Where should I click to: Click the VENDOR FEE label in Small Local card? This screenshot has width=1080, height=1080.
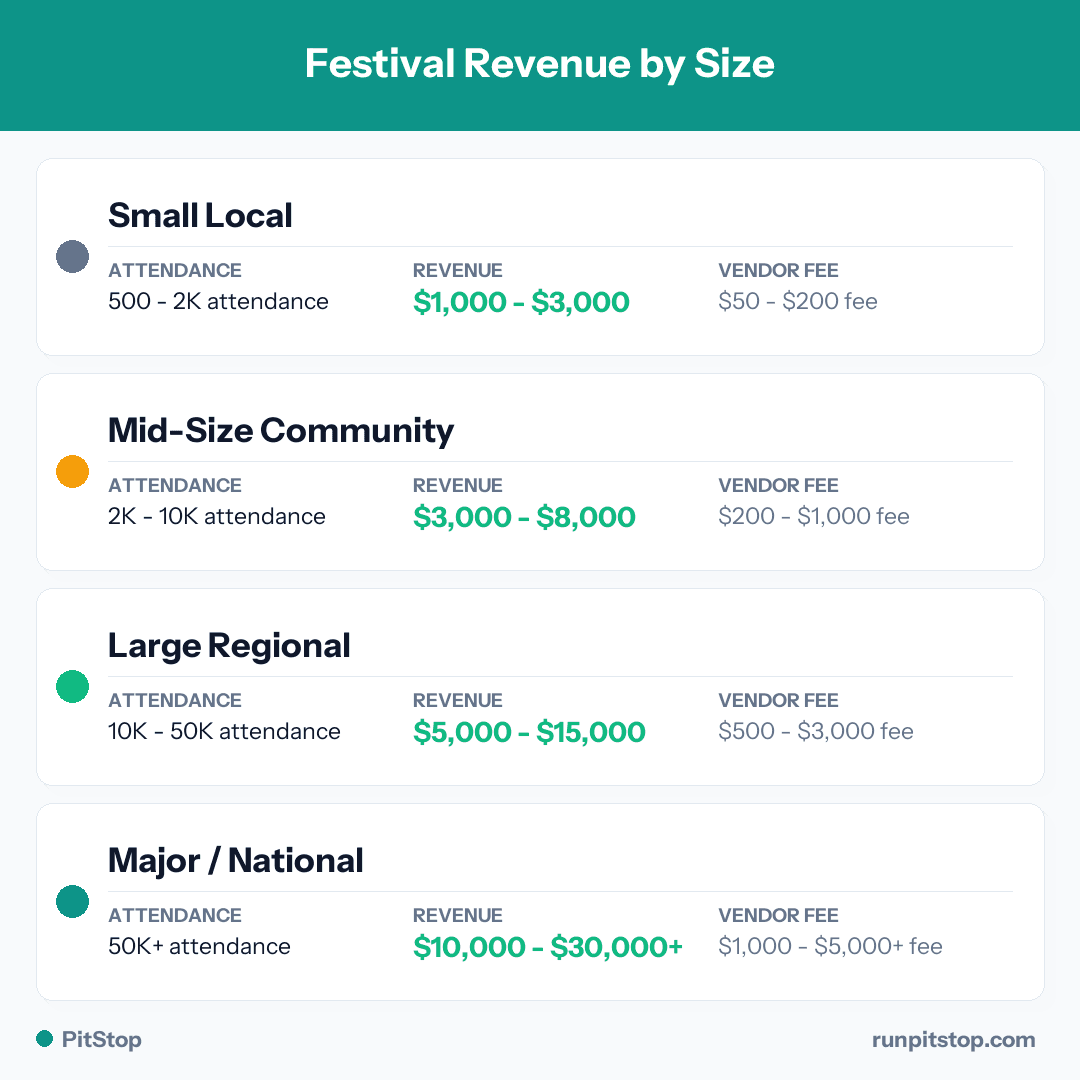coord(778,271)
